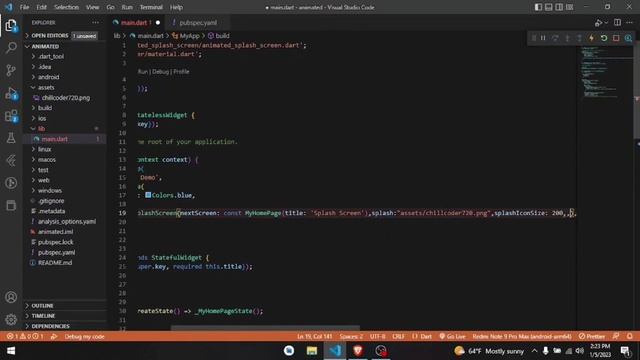
Task: Open the notifications bell in status bar
Action: (x=629, y=336)
